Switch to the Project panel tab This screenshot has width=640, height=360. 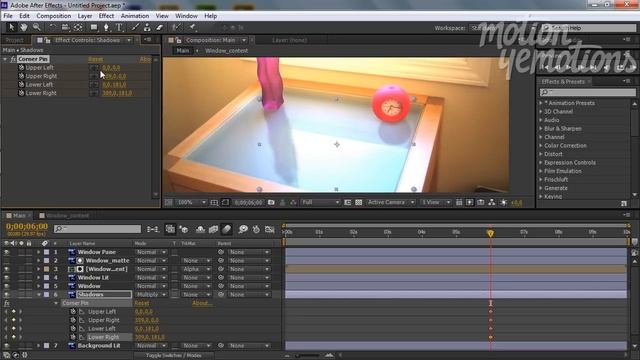pyautogui.click(x=15, y=40)
